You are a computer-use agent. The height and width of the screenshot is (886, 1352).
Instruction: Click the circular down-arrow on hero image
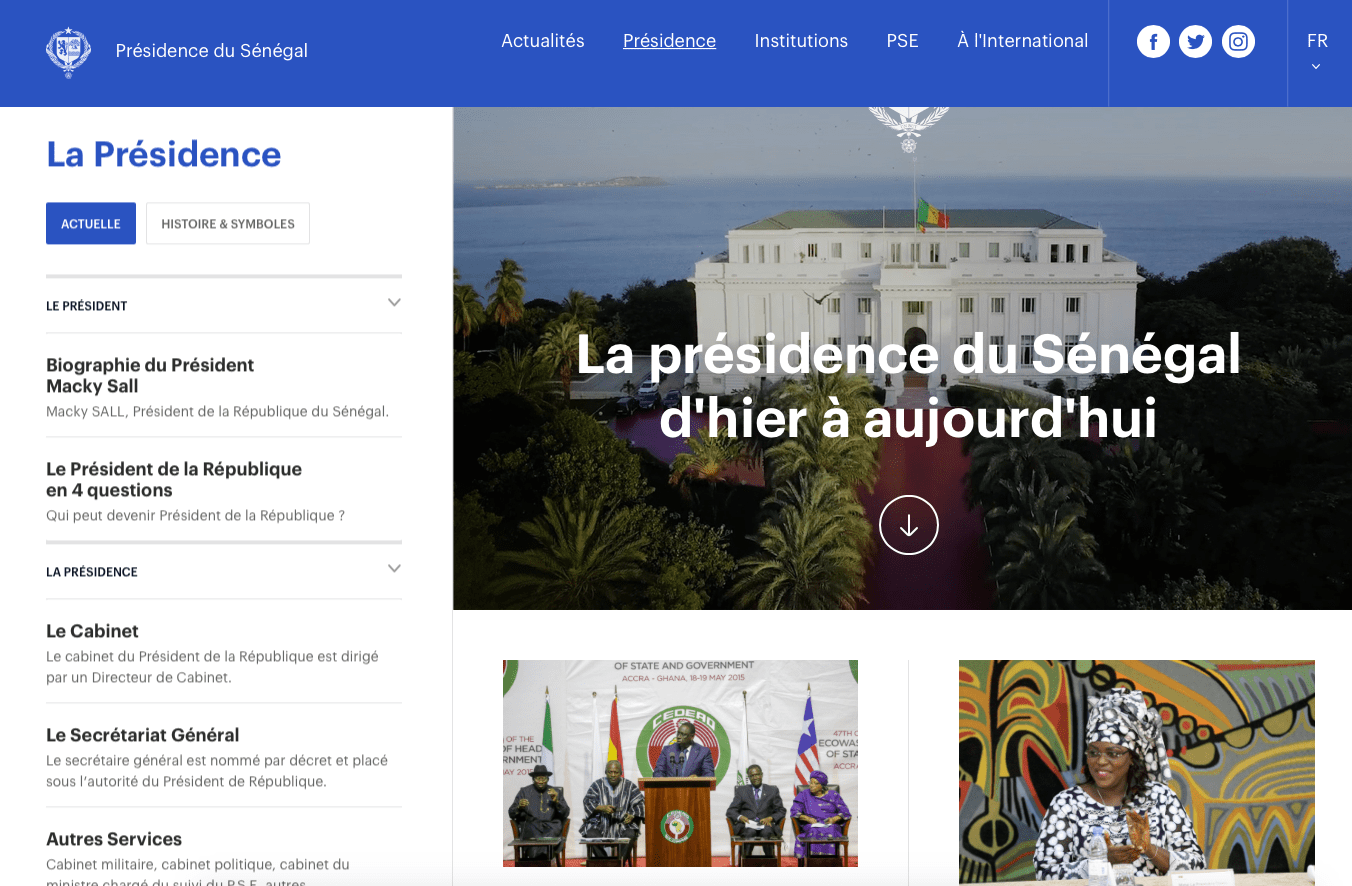(x=908, y=525)
